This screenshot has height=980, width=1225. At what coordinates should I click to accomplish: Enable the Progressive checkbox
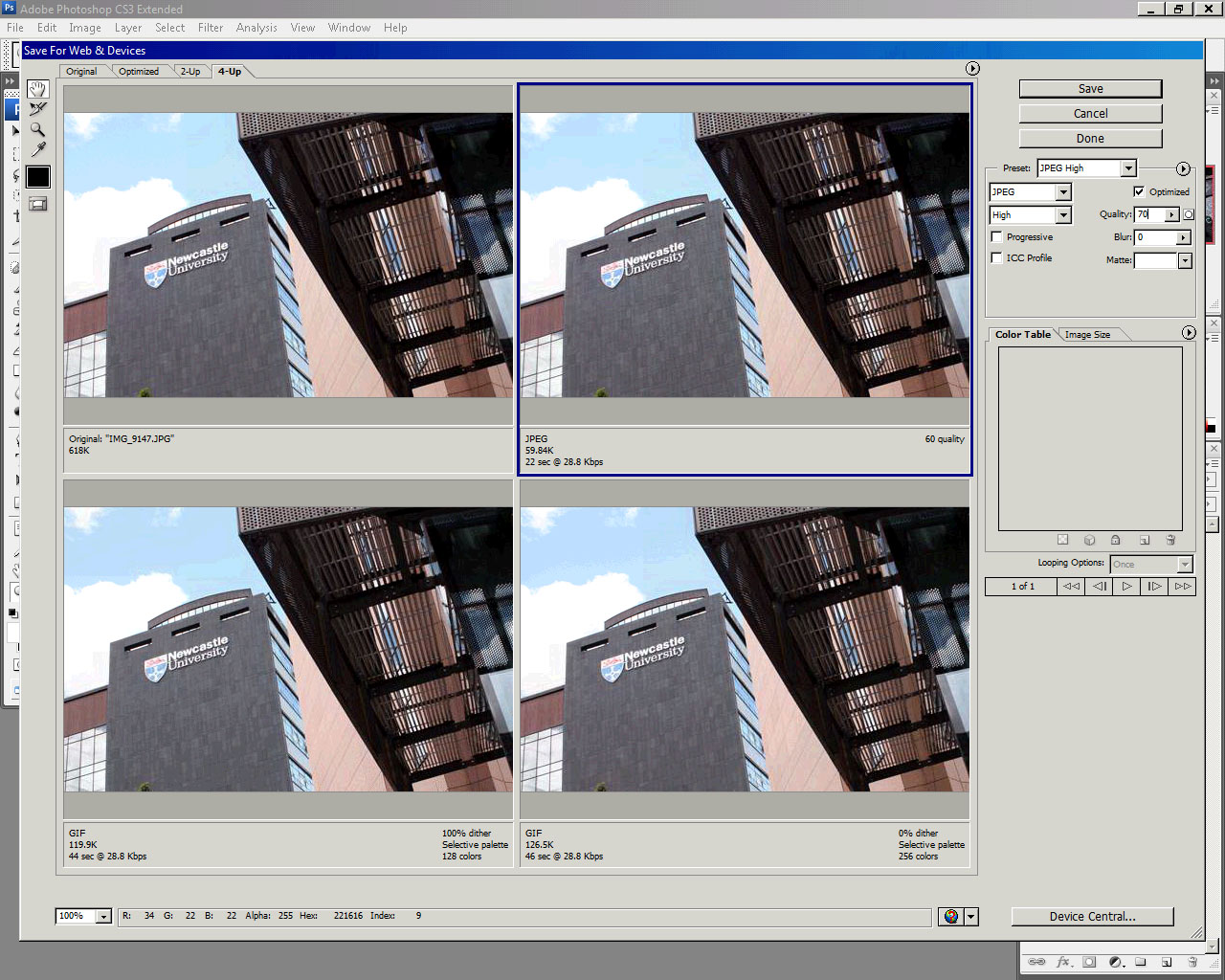pyautogui.click(x=997, y=236)
